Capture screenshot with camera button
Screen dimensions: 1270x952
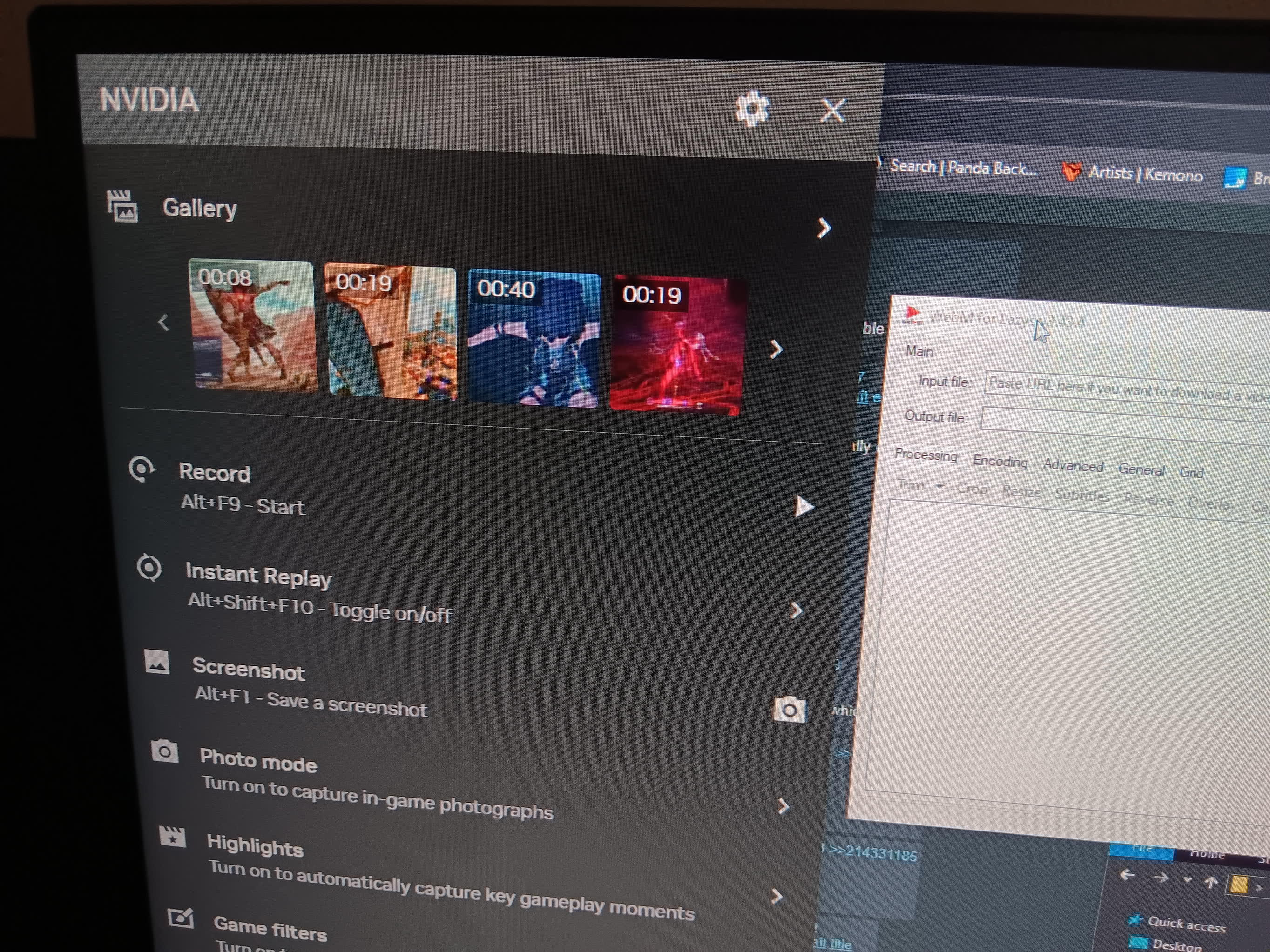[x=790, y=710]
